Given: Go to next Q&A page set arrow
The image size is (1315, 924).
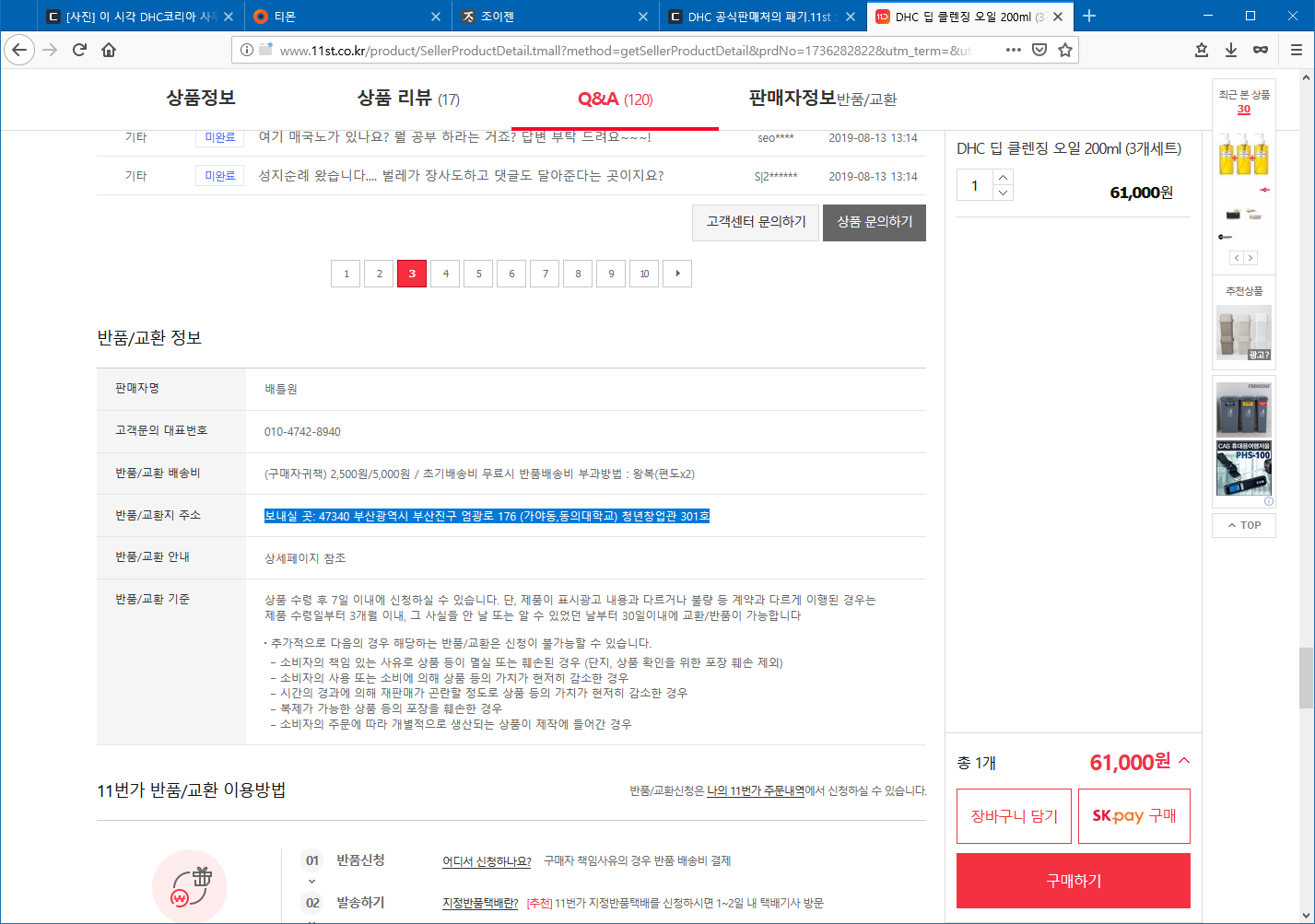Looking at the screenshot, I should pos(677,274).
